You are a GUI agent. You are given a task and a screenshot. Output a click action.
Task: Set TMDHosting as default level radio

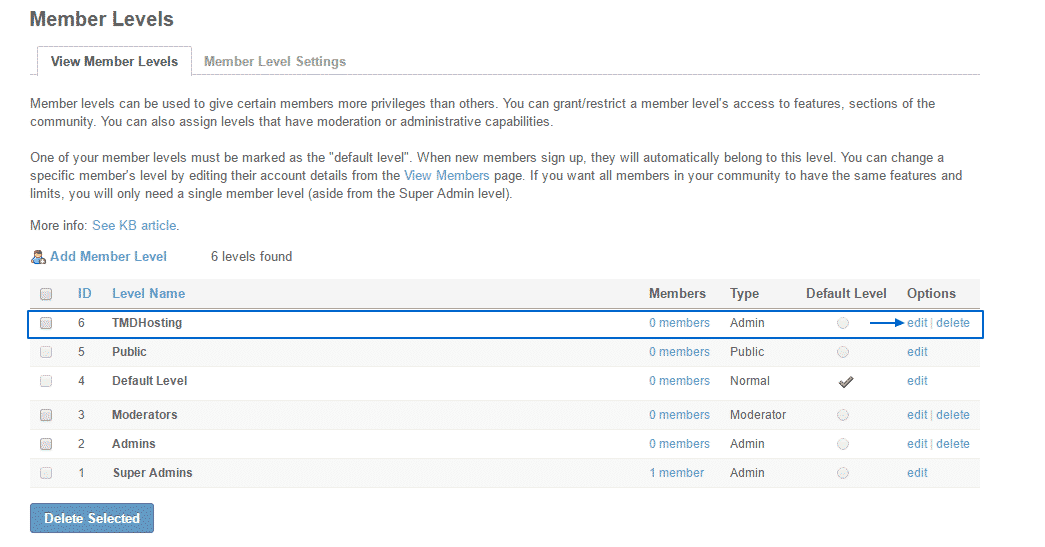pyautogui.click(x=843, y=323)
